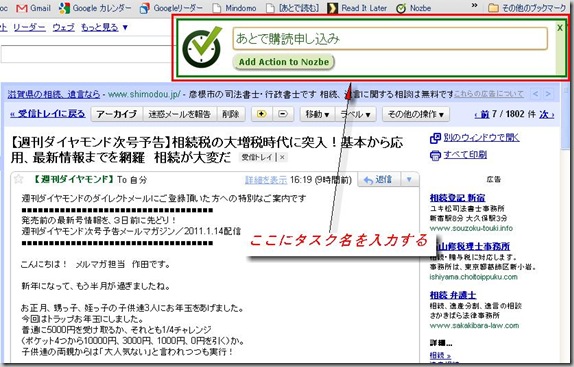This screenshot has height=367, width=574.
Task: Return via 受信トレイに戻る link
Action: (x=48, y=114)
